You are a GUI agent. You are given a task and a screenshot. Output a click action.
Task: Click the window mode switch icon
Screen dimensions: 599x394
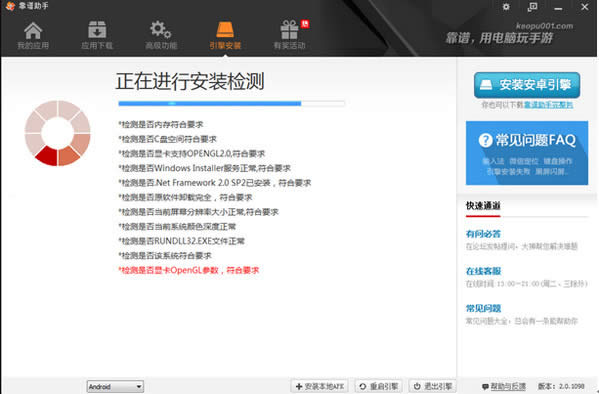[x=532, y=7]
